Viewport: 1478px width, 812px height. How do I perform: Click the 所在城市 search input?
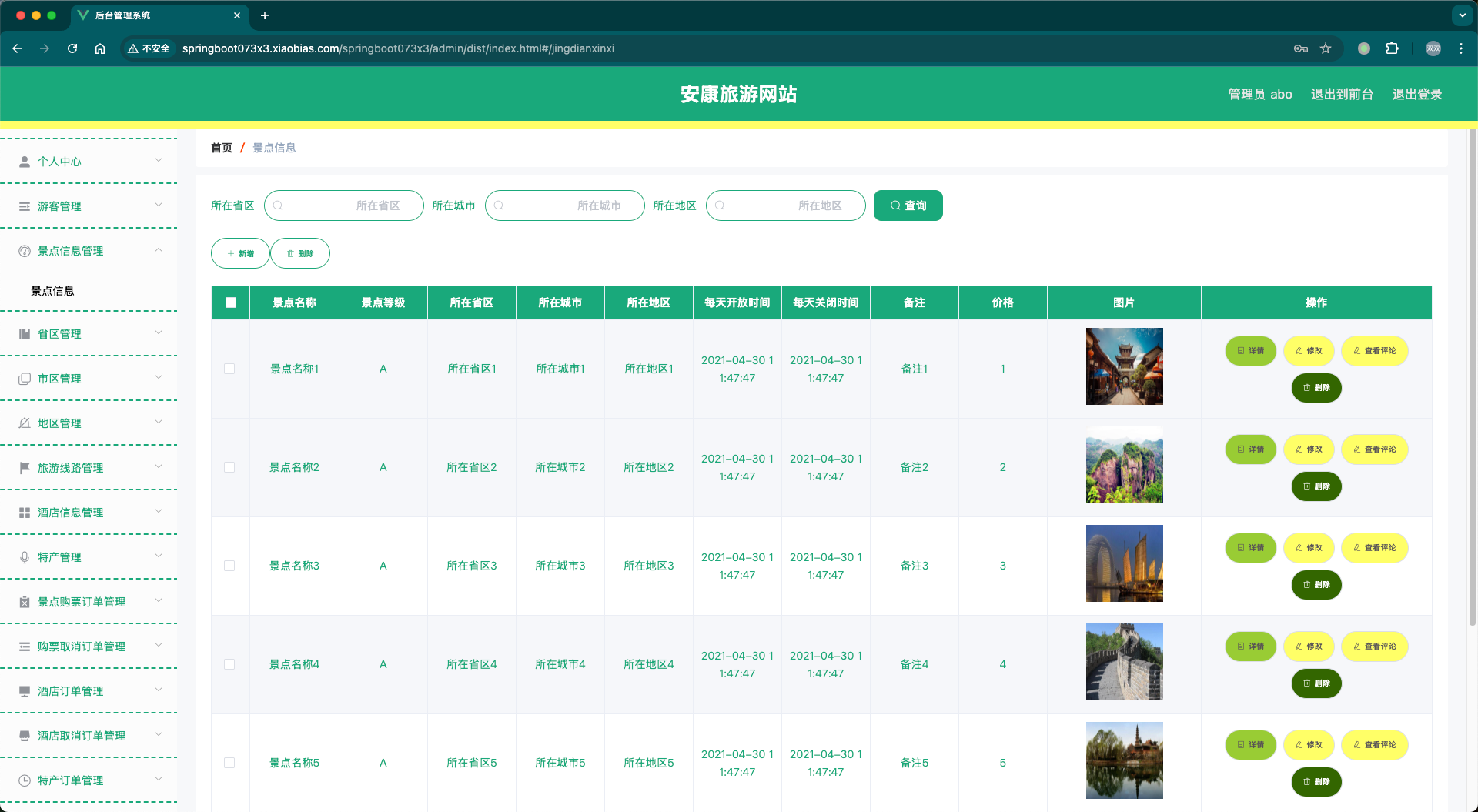pos(565,206)
